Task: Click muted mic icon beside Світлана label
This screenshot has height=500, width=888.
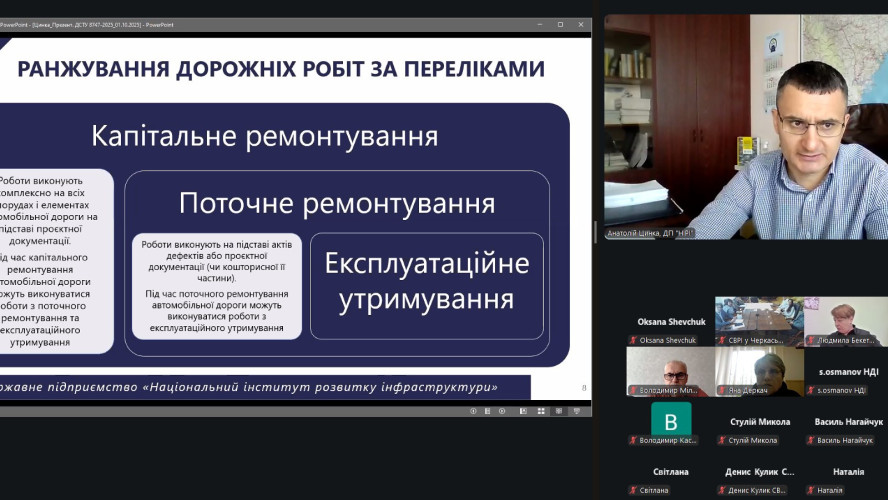Action: click(633, 490)
